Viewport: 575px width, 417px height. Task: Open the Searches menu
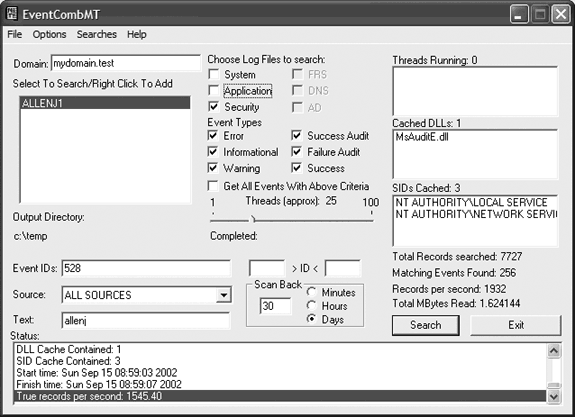click(96, 34)
